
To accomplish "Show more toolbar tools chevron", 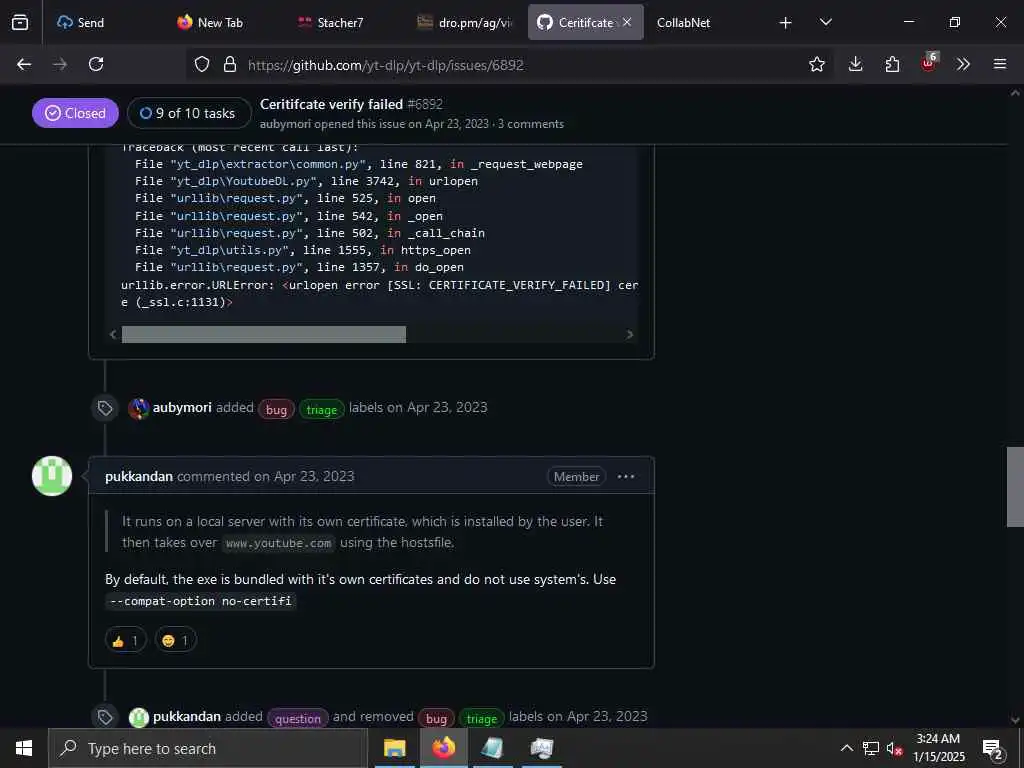I will pos(963,64).
